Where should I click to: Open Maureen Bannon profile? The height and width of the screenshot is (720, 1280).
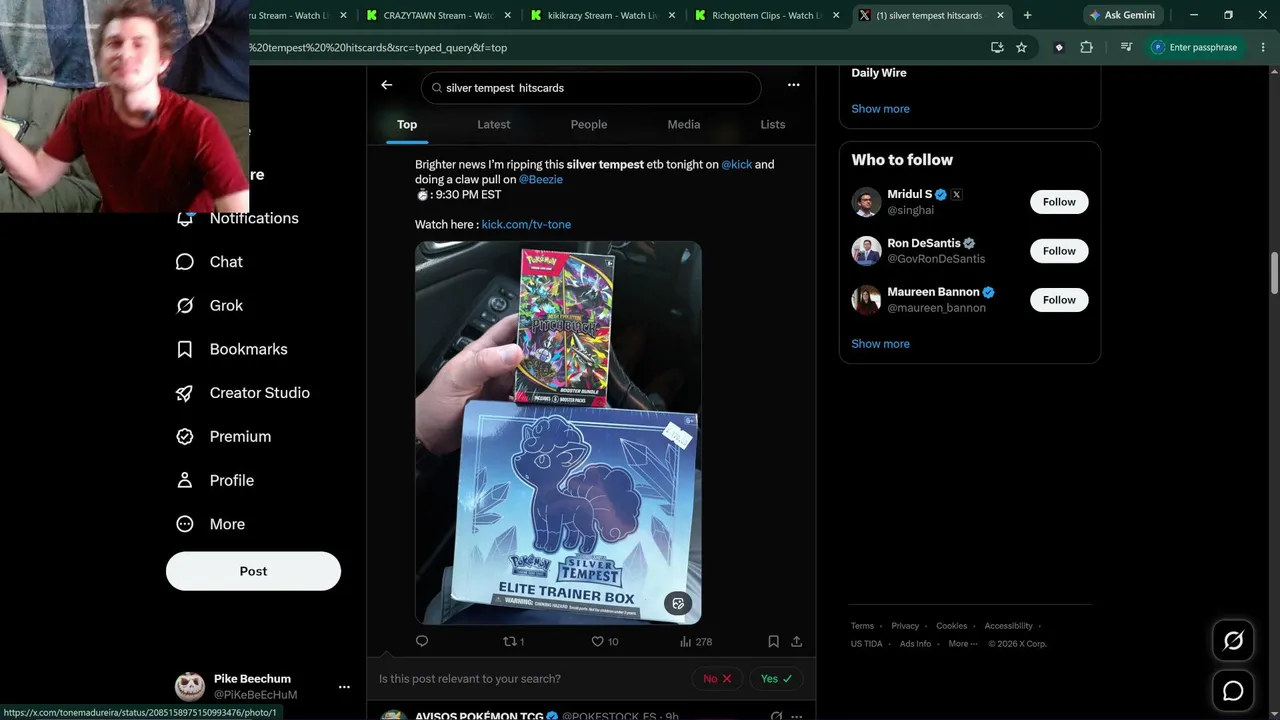click(x=933, y=292)
